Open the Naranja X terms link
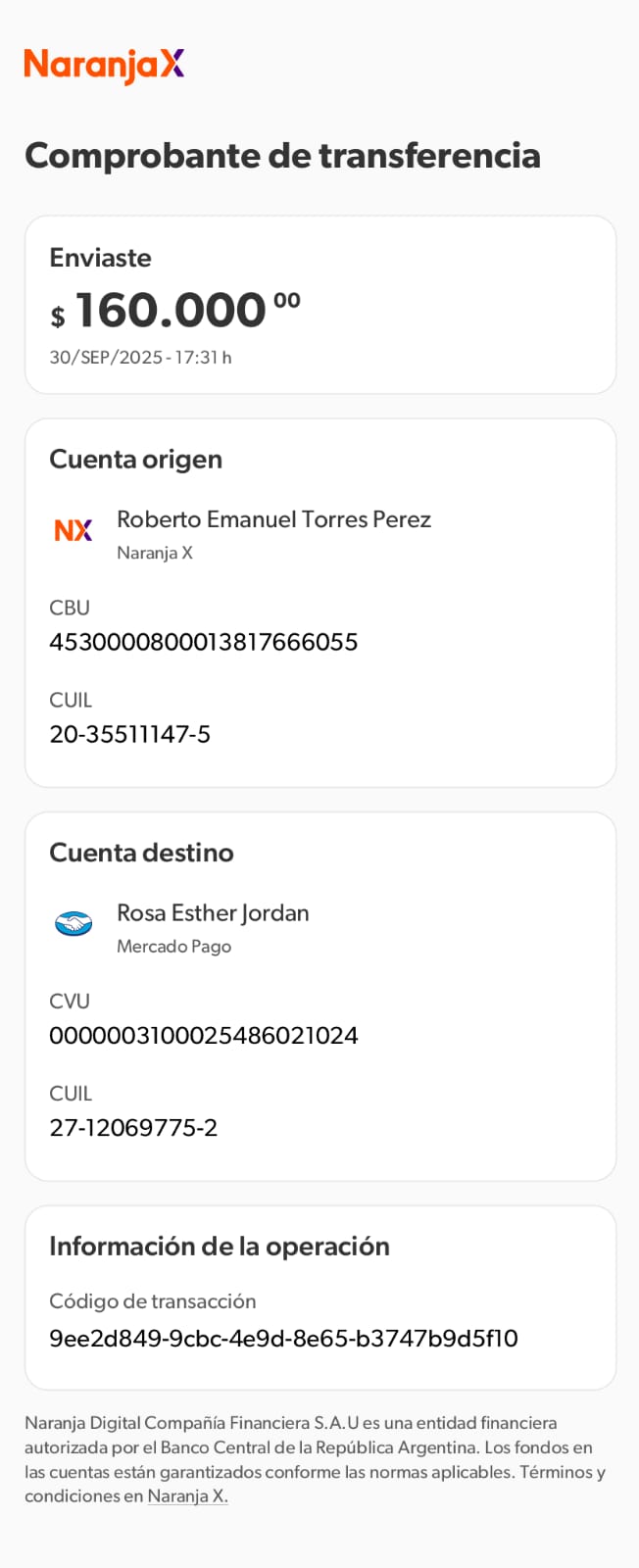Viewport: 639px width, 1568px height. [x=187, y=1495]
